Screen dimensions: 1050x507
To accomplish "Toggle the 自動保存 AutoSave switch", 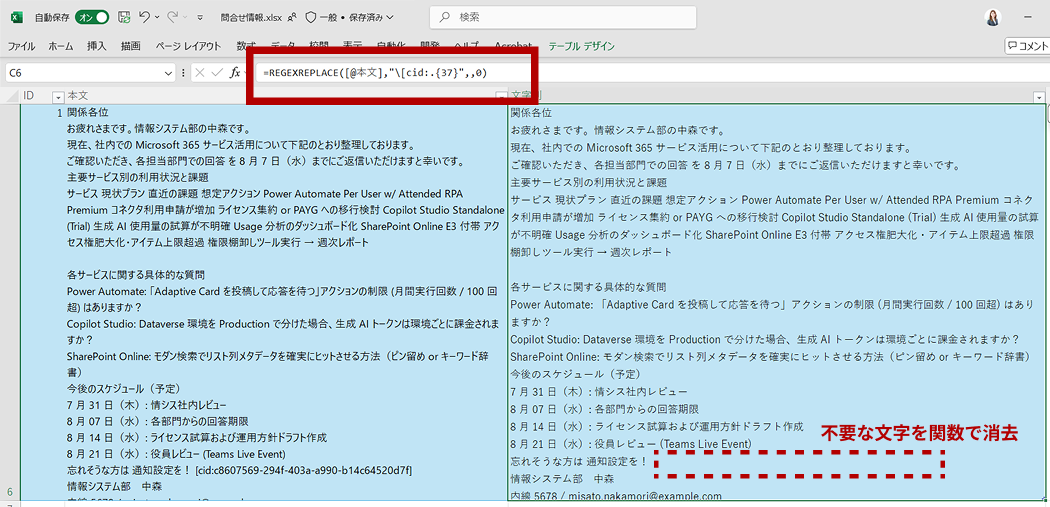I will [x=92, y=17].
